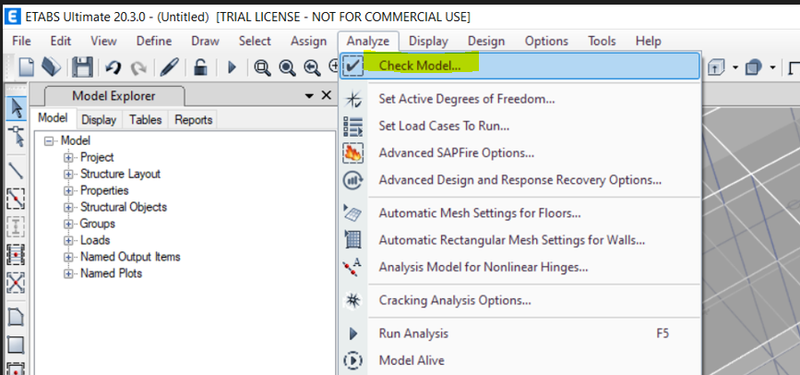Expand the Properties tree node
The height and width of the screenshot is (375, 800).
click(x=68, y=191)
